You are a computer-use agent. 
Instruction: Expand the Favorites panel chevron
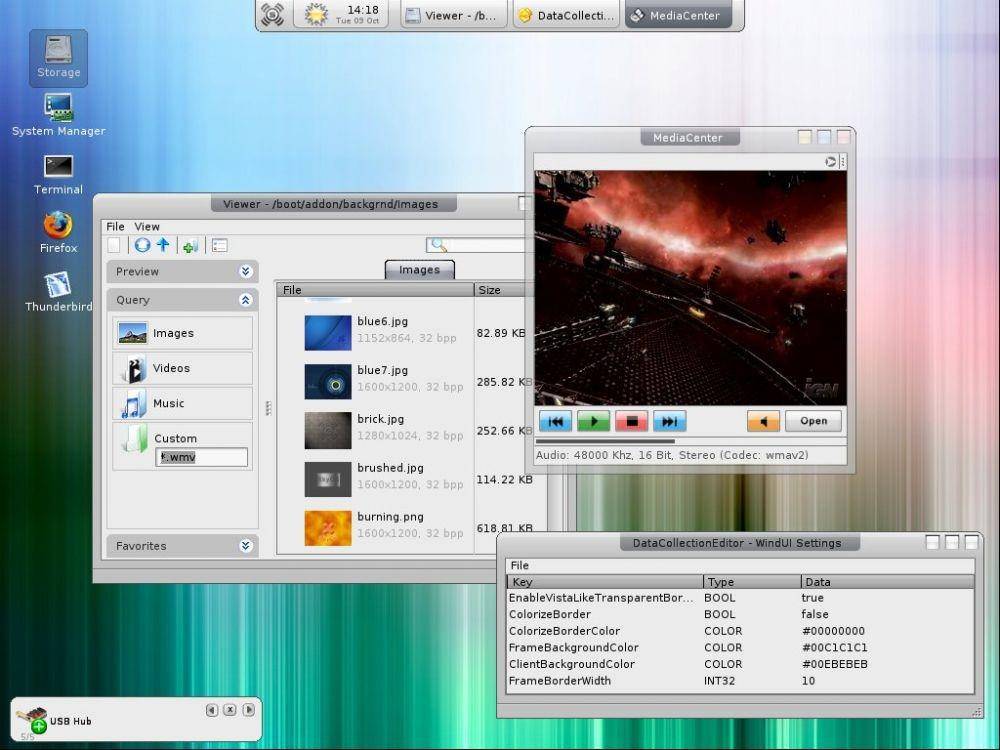[x=246, y=546]
